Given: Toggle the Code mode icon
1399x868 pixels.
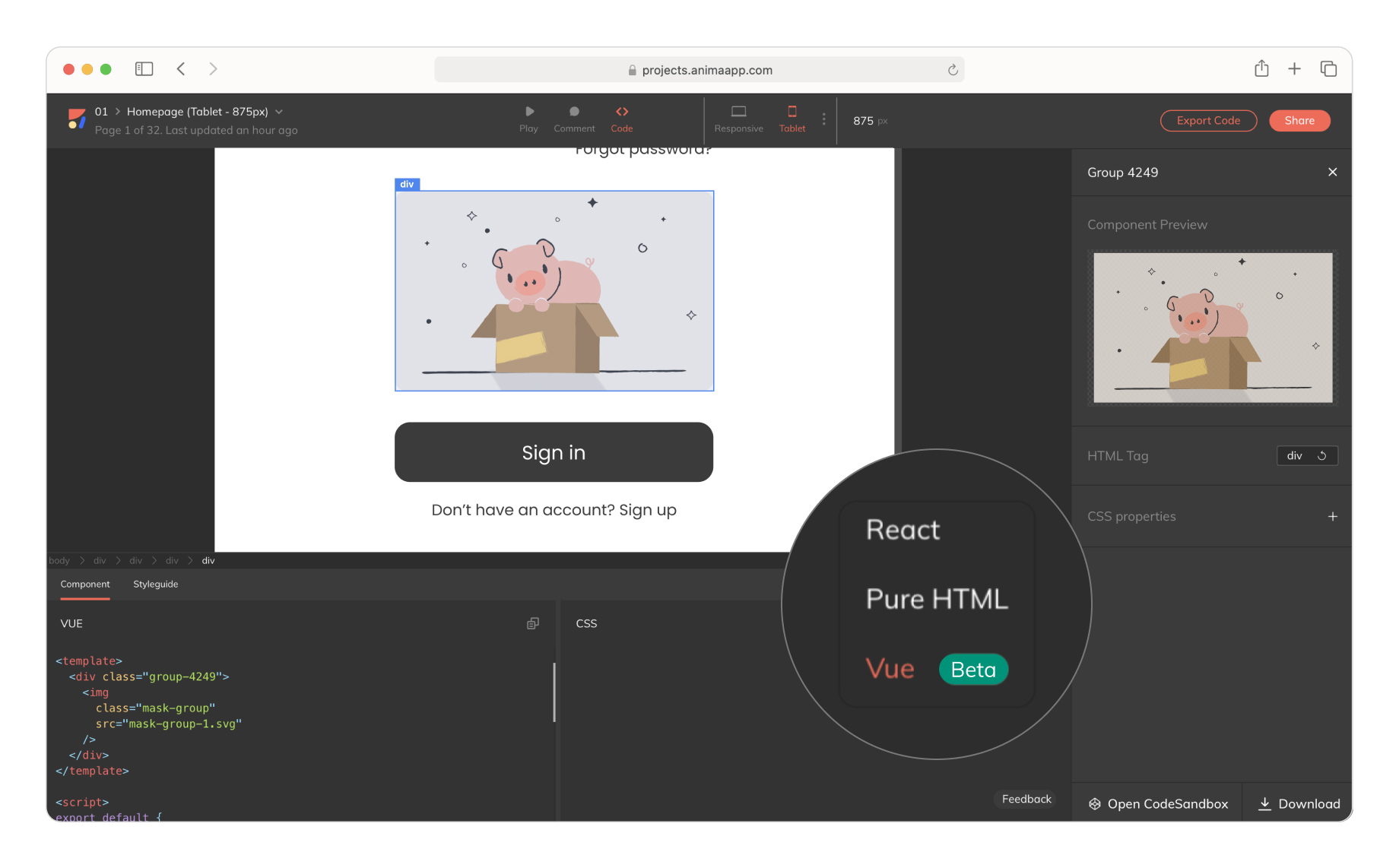Looking at the screenshot, I should coord(621,112).
